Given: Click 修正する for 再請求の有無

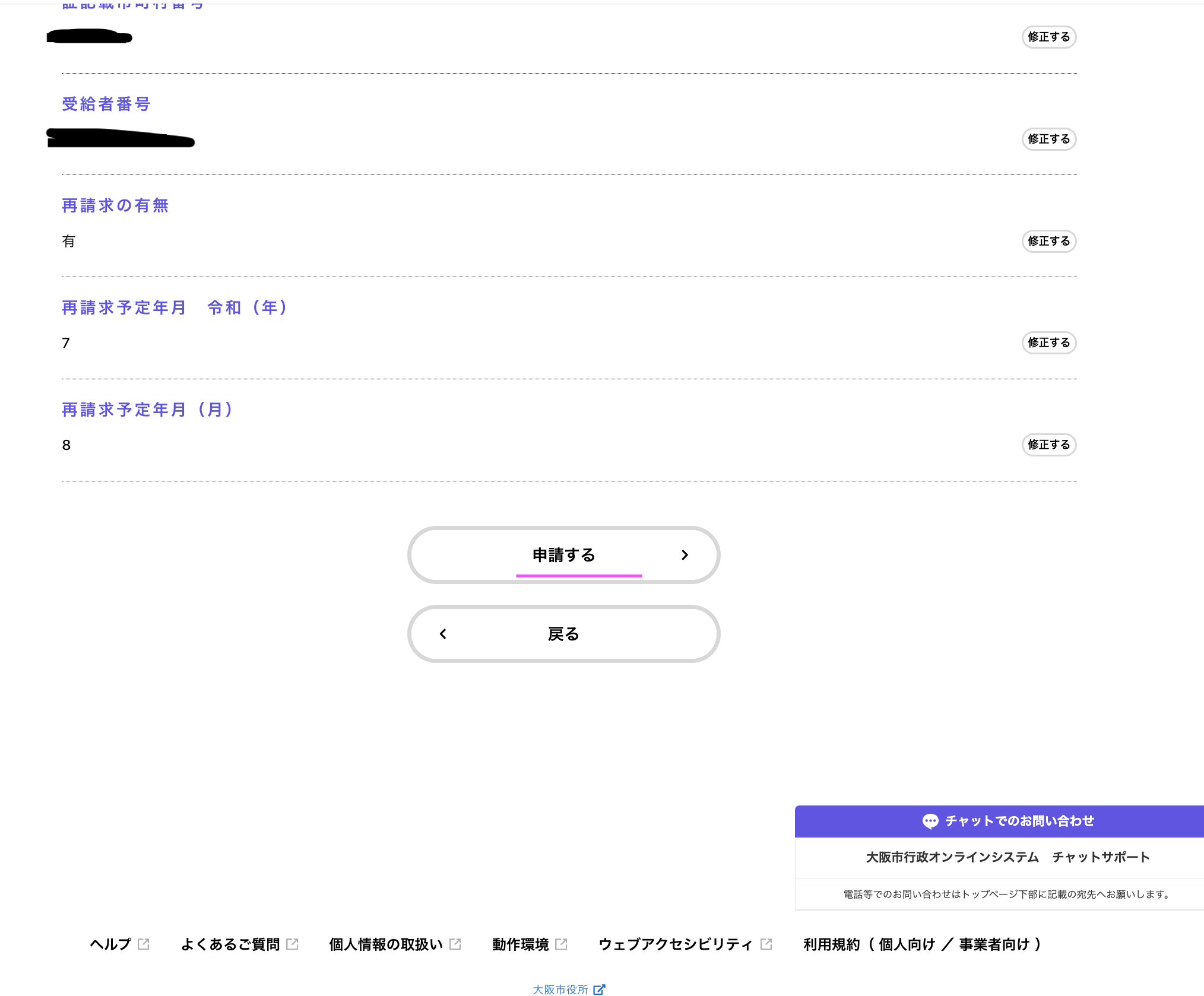Looking at the screenshot, I should (x=1048, y=241).
